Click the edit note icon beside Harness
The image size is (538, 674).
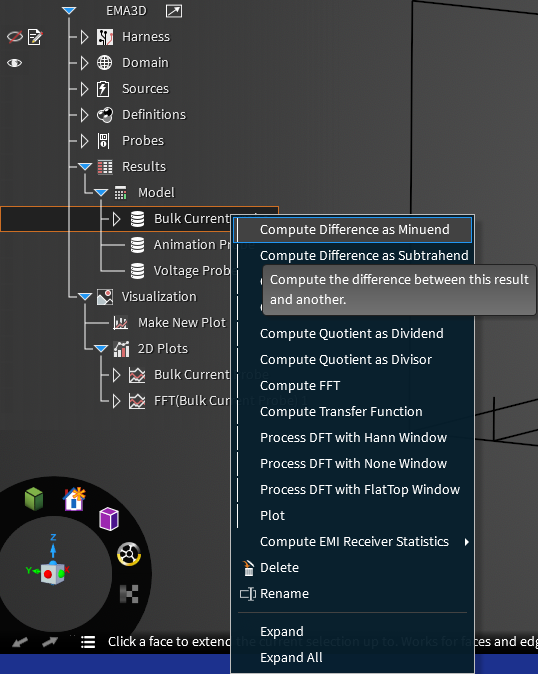click(35, 37)
